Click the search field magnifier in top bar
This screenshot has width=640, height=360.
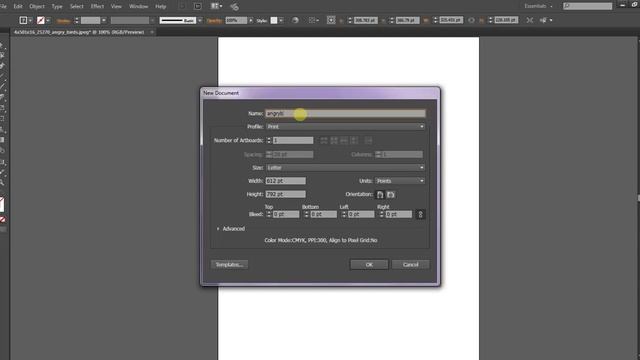coord(567,6)
